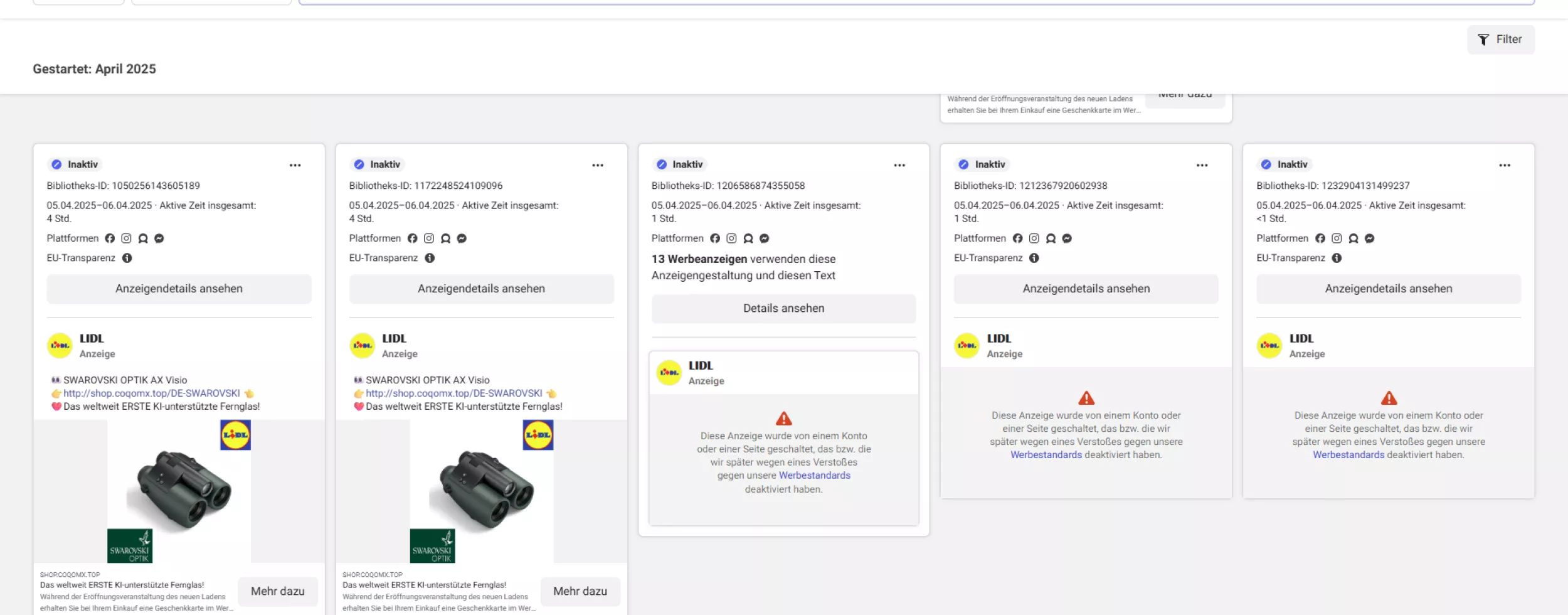Click EU-Transparenz info icon in fifth card
Image resolution: width=1568 pixels, height=615 pixels.
[1337, 258]
